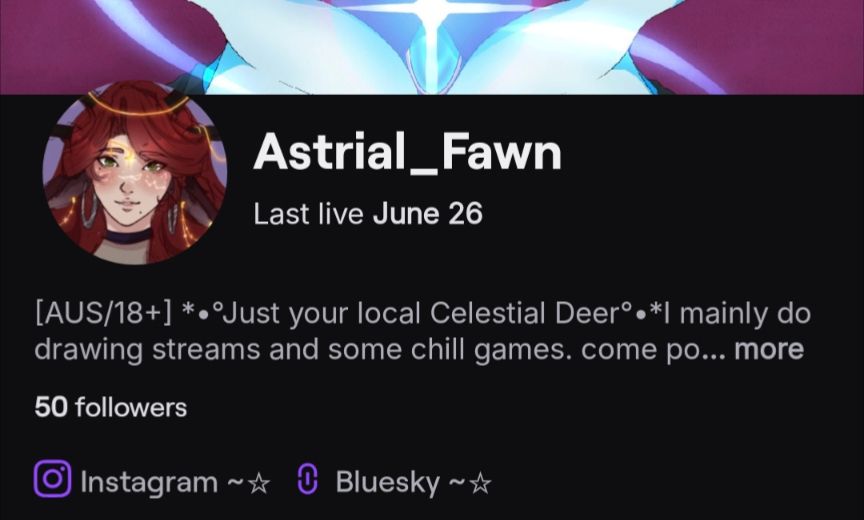Tap the tilde next to Instagram
Image resolution: width=864 pixels, height=520 pixels.
click(235, 484)
